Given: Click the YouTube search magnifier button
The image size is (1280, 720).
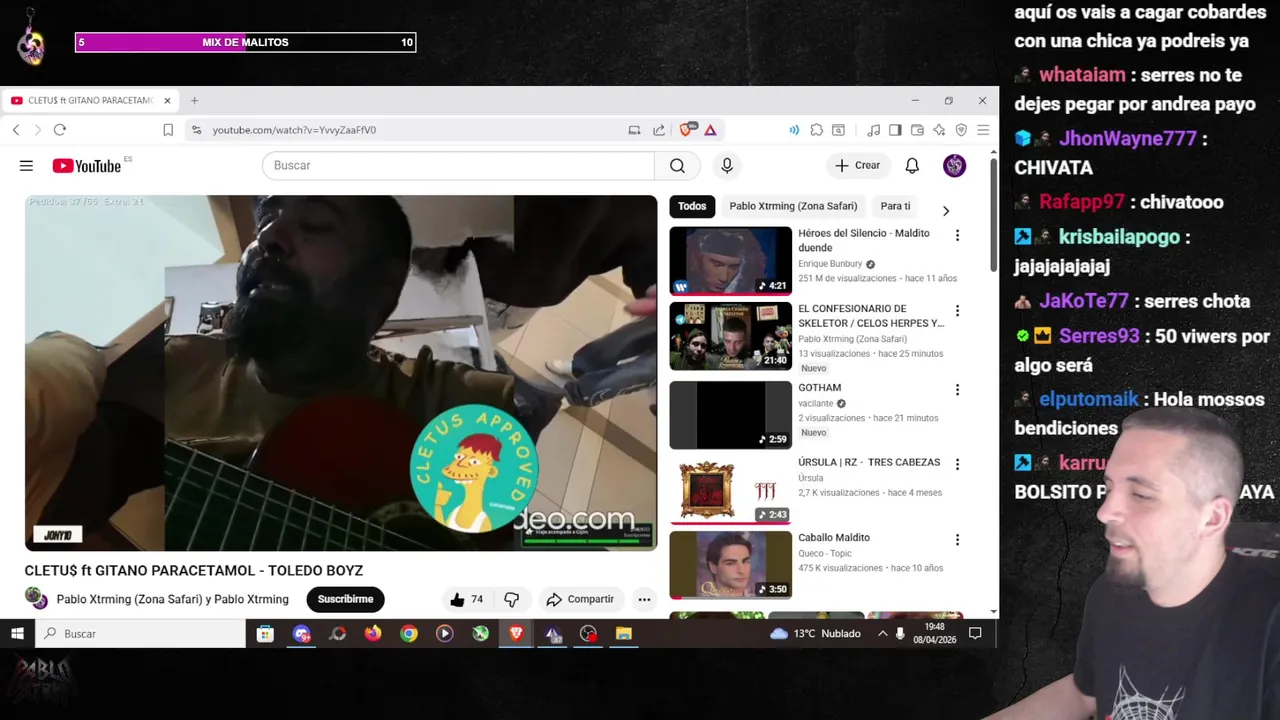Looking at the screenshot, I should tap(677, 166).
